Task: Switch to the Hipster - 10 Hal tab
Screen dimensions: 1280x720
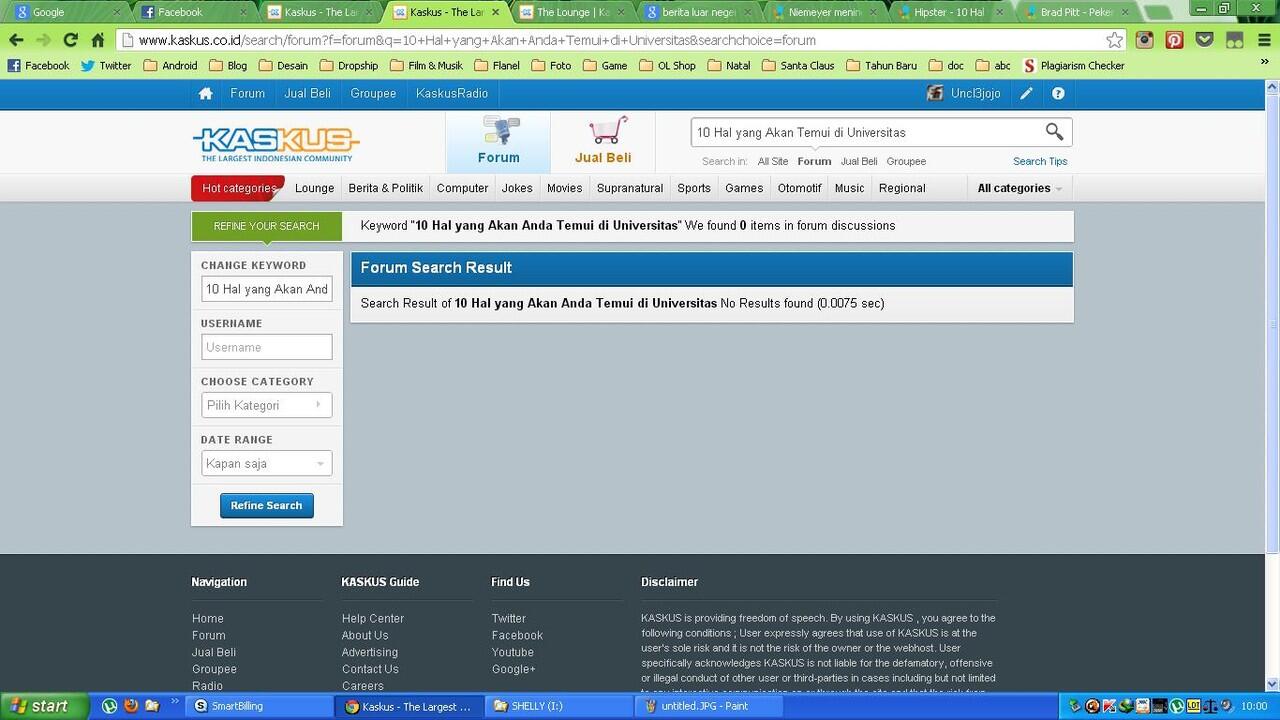Action: click(951, 12)
